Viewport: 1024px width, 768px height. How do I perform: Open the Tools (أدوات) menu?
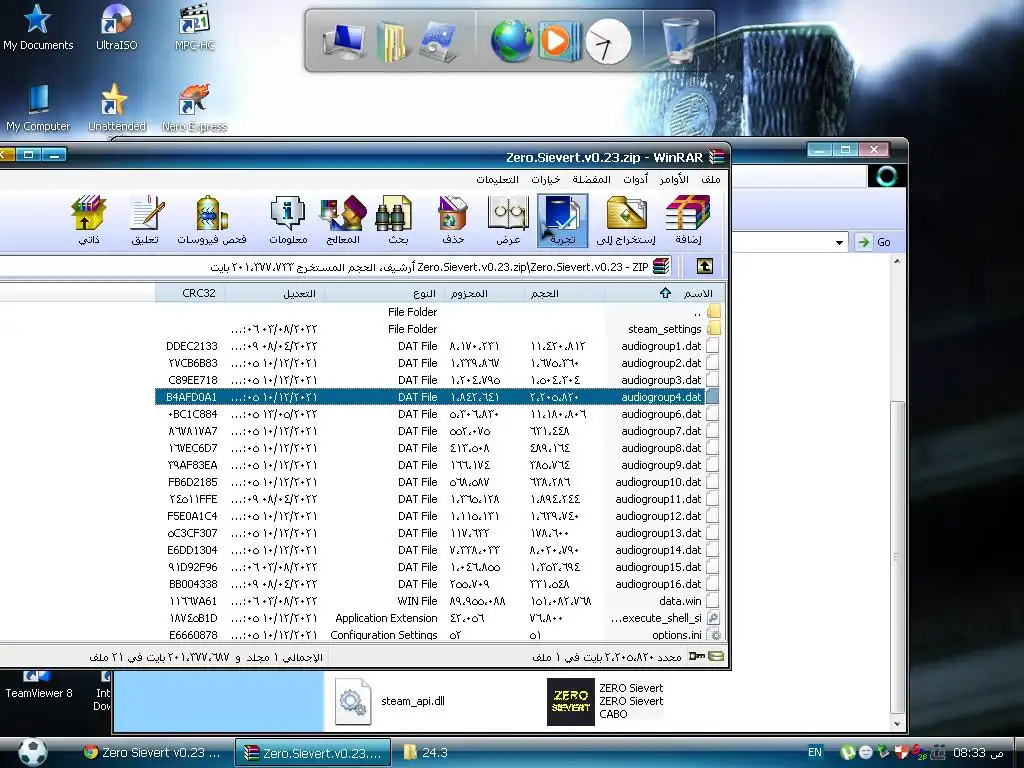click(635, 179)
